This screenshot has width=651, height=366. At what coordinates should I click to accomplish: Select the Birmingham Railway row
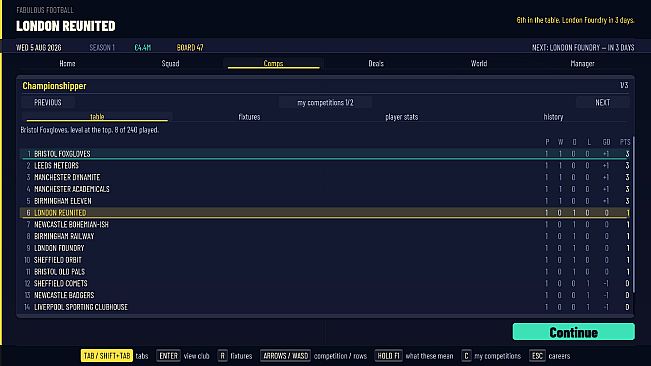[326, 236]
